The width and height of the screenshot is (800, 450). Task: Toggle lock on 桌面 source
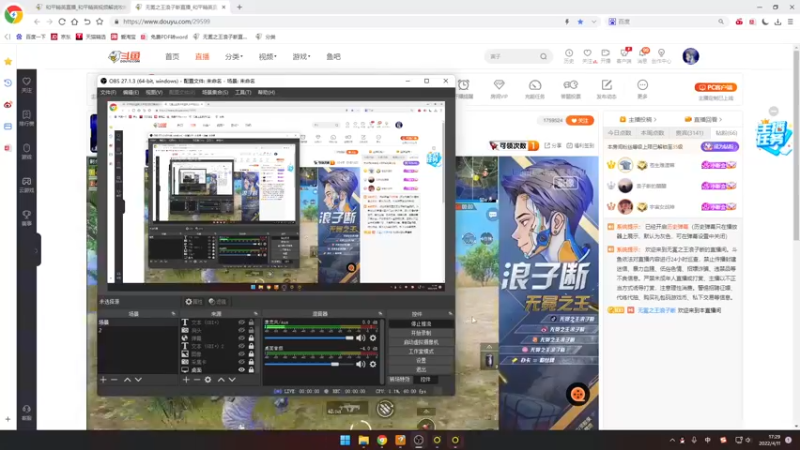tap(251, 369)
